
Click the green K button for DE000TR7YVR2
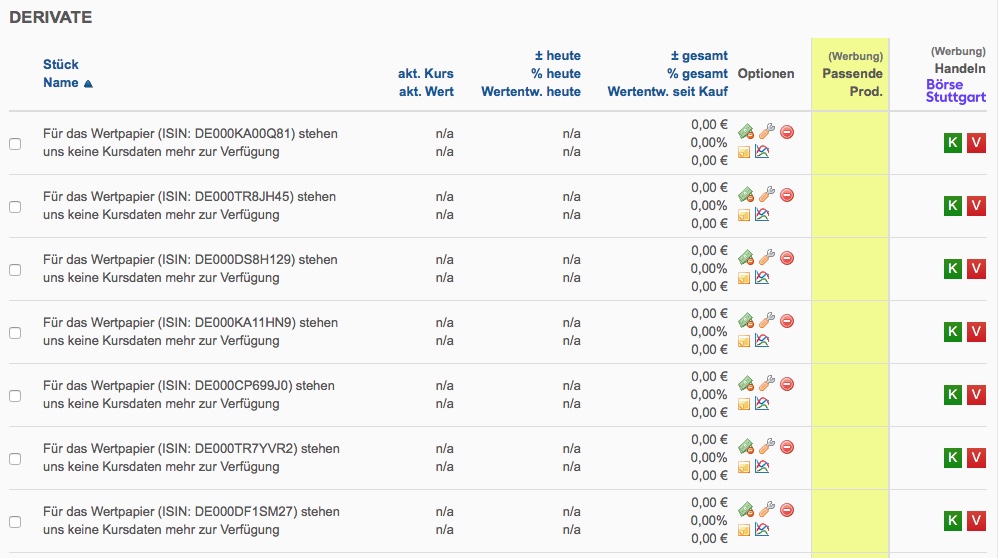(x=953, y=457)
